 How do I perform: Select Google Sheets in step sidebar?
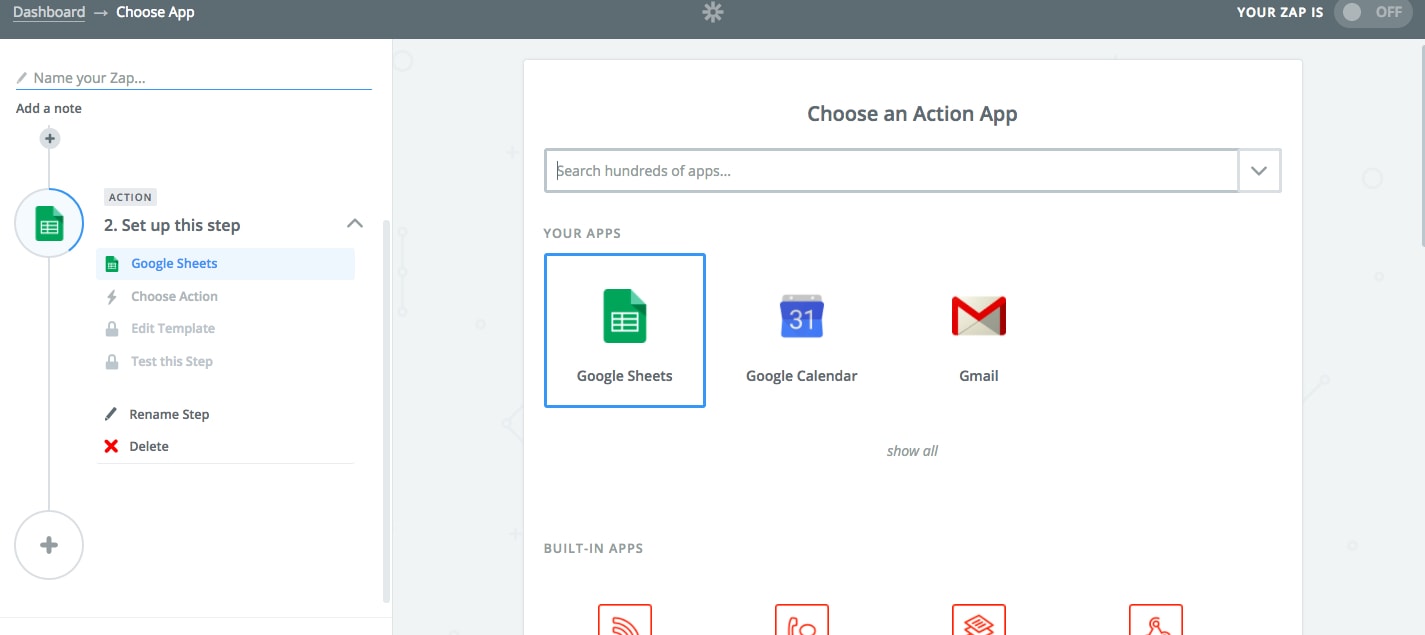(x=226, y=264)
